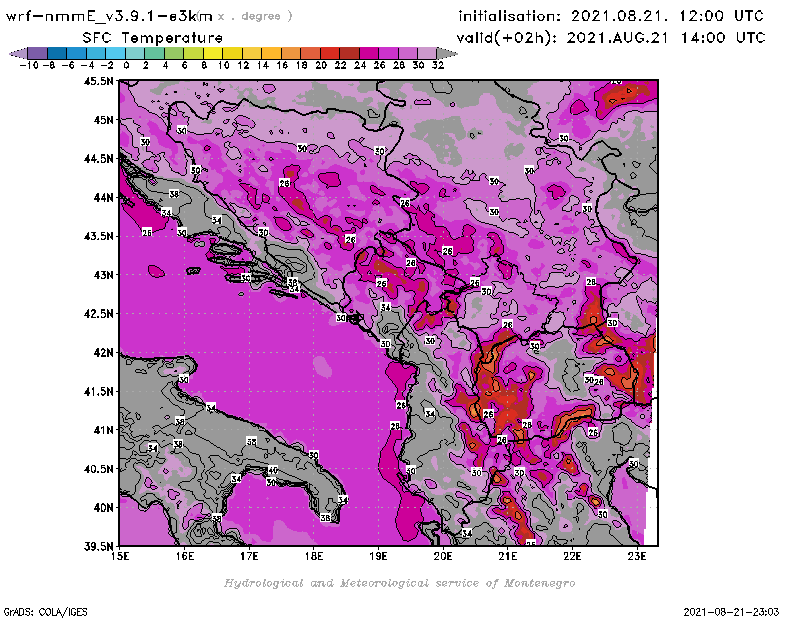The height and width of the screenshot is (618, 800).
Task: Click the 43.5N latitude label
Action: pos(98,236)
